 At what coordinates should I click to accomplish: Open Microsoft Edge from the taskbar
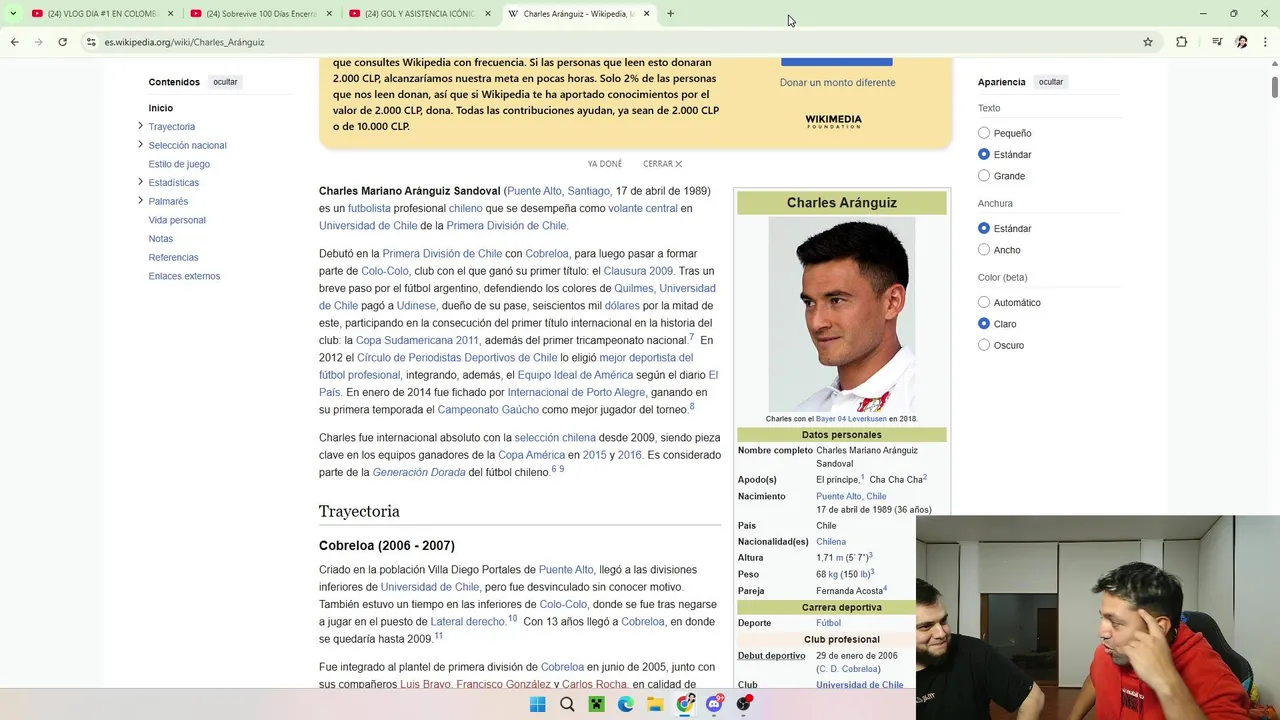click(x=626, y=704)
